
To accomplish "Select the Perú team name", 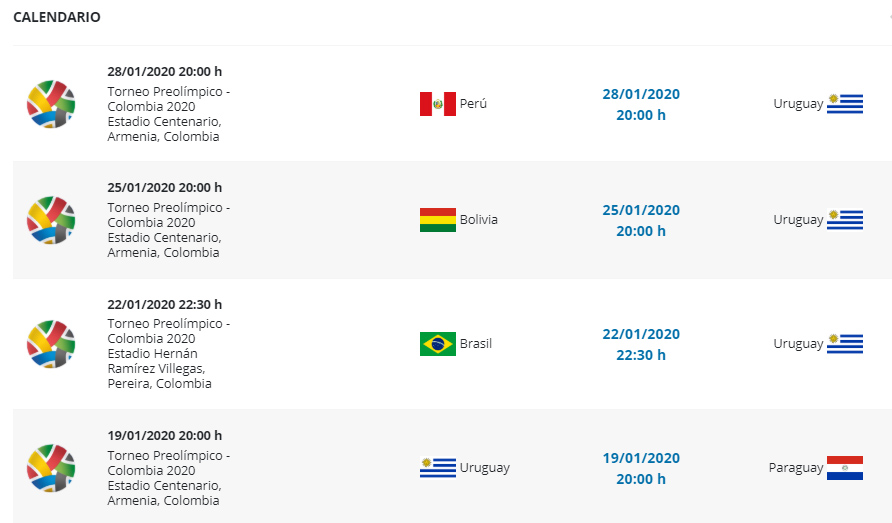I will pyautogui.click(x=473, y=104).
